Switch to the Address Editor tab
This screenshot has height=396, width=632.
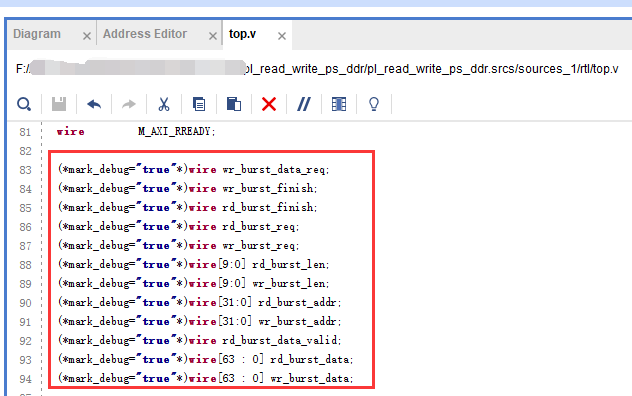pyautogui.click(x=145, y=34)
